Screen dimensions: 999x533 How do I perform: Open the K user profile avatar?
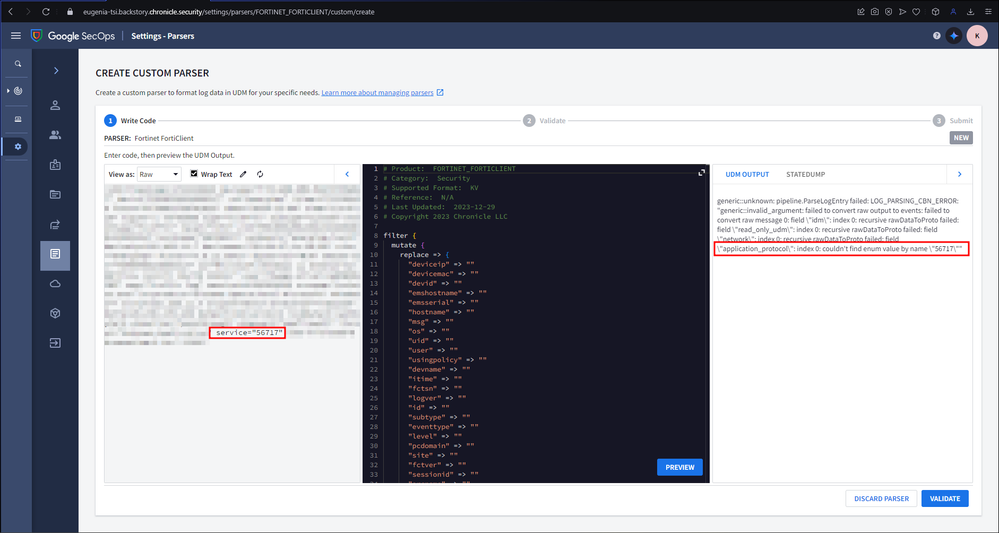click(977, 36)
